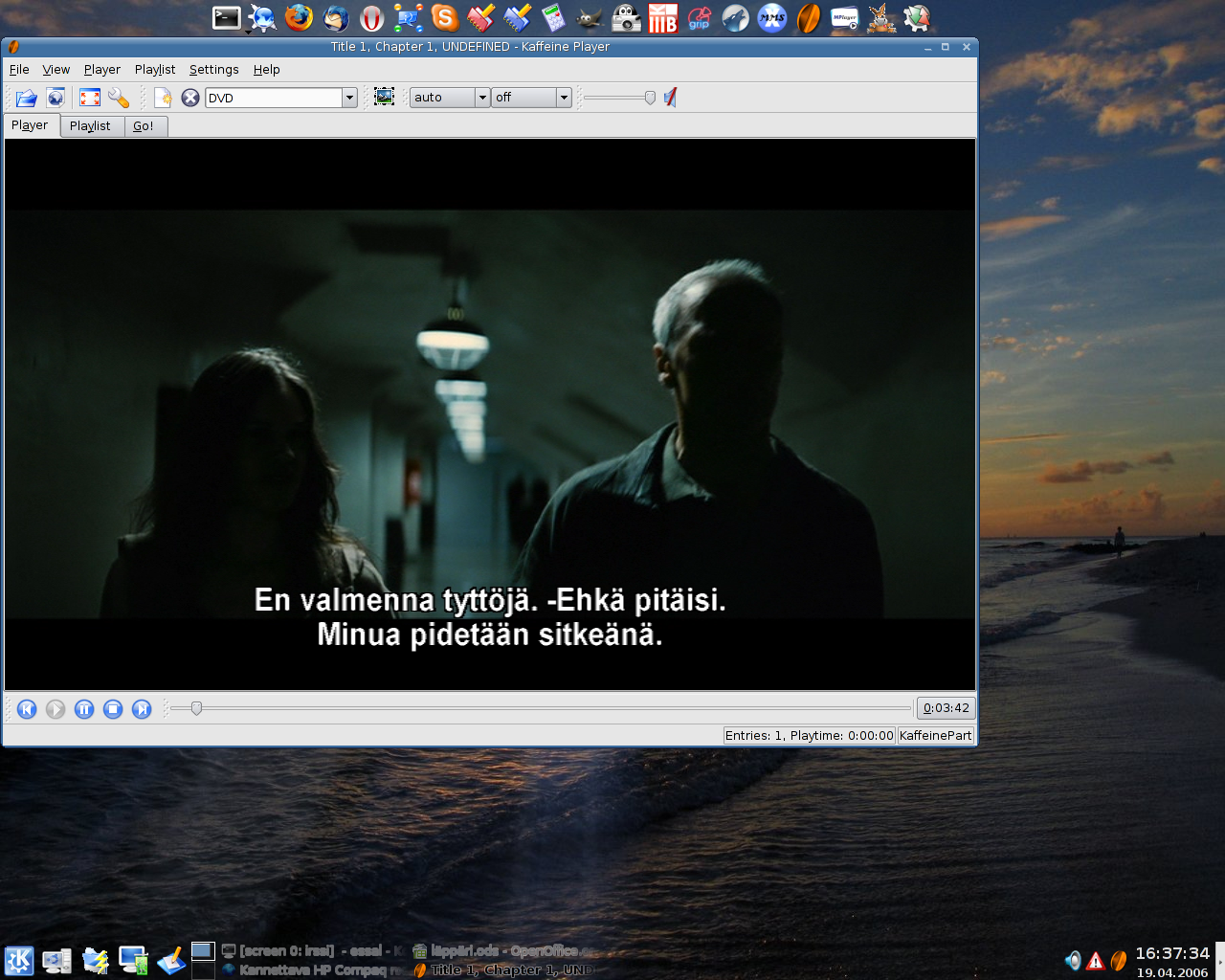Viewport: 1225px width, 980px height.
Task: Open the Player menu
Action: click(x=101, y=69)
